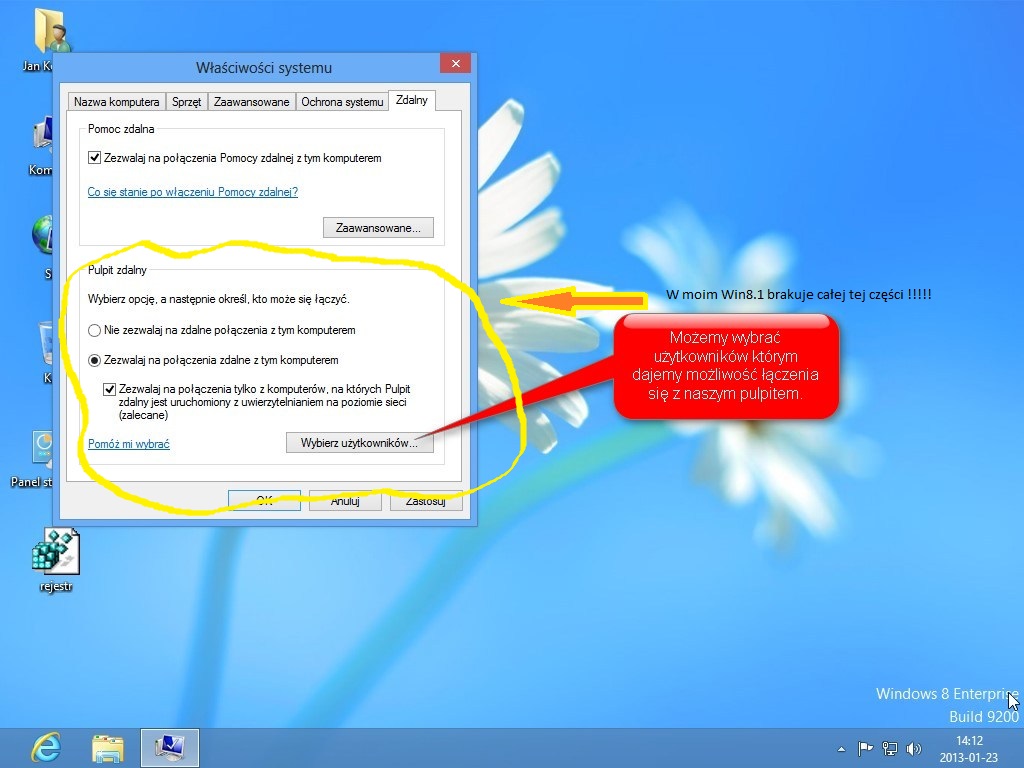Image resolution: width=1024 pixels, height=768 pixels.
Task: Select the Komputer desktop icon
Action: point(43,146)
